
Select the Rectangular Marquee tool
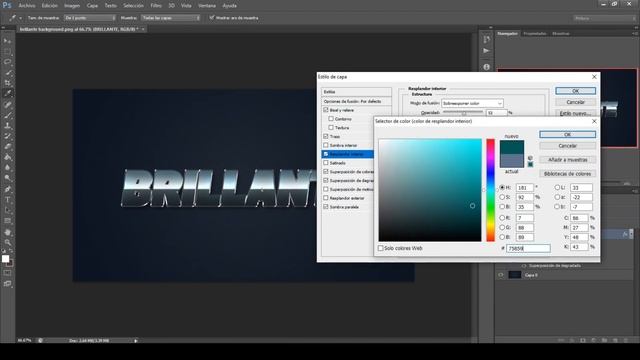7,51
